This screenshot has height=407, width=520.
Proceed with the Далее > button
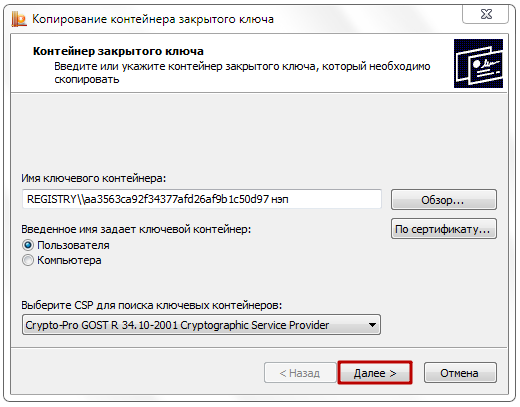(375, 373)
